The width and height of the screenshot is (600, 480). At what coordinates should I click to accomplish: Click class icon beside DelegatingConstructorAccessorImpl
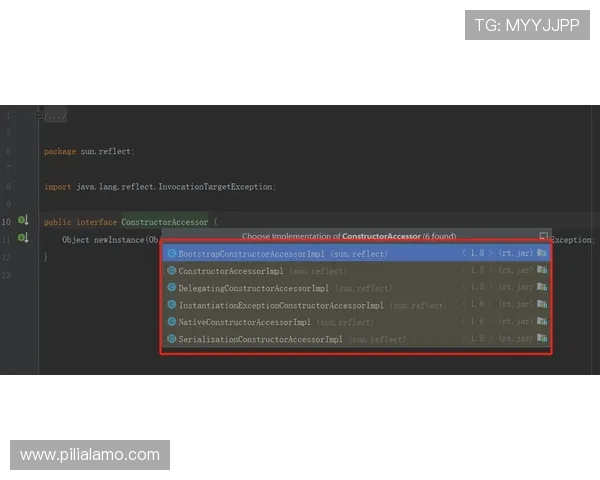click(172, 287)
